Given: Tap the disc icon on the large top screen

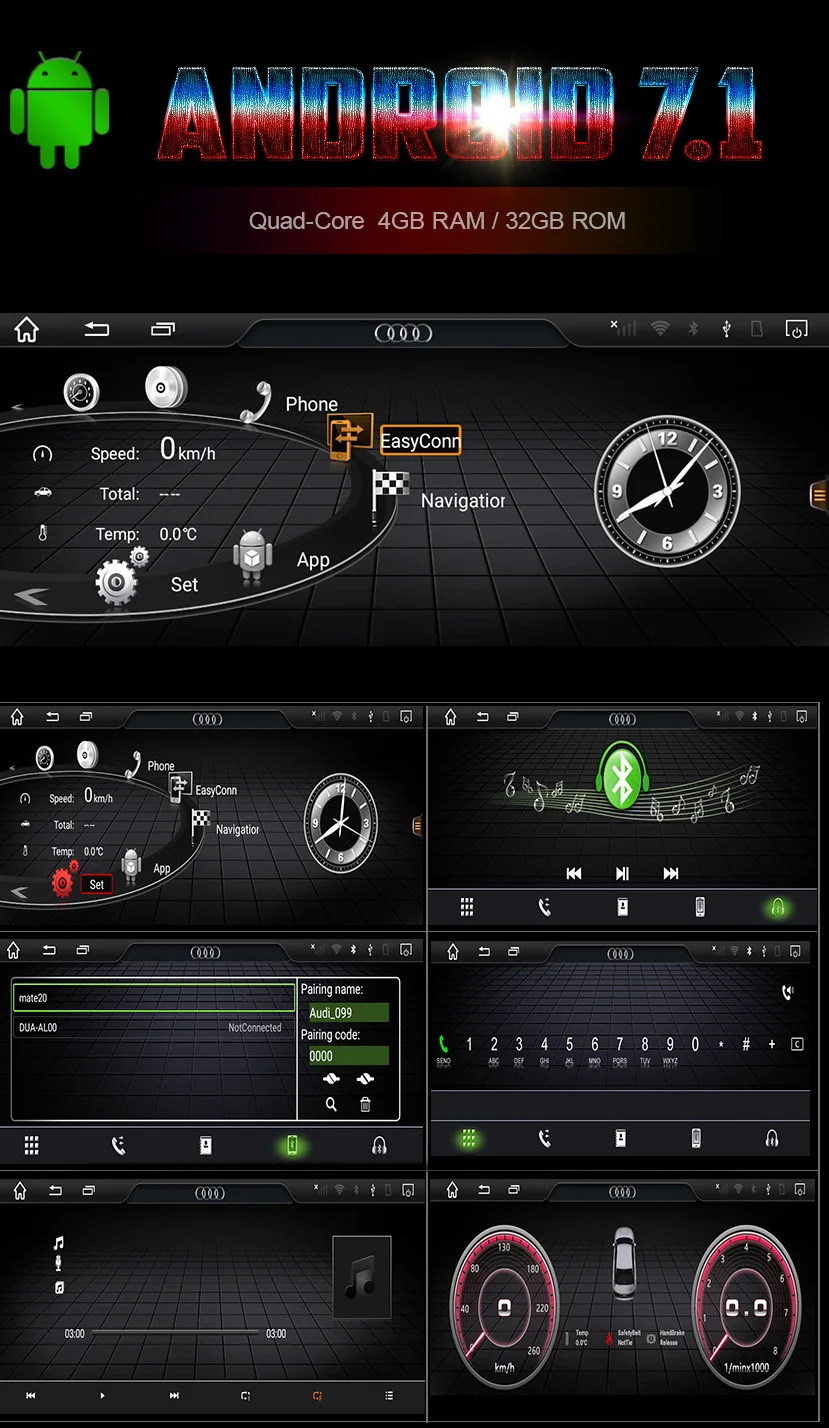Looking at the screenshot, I should click(165, 387).
